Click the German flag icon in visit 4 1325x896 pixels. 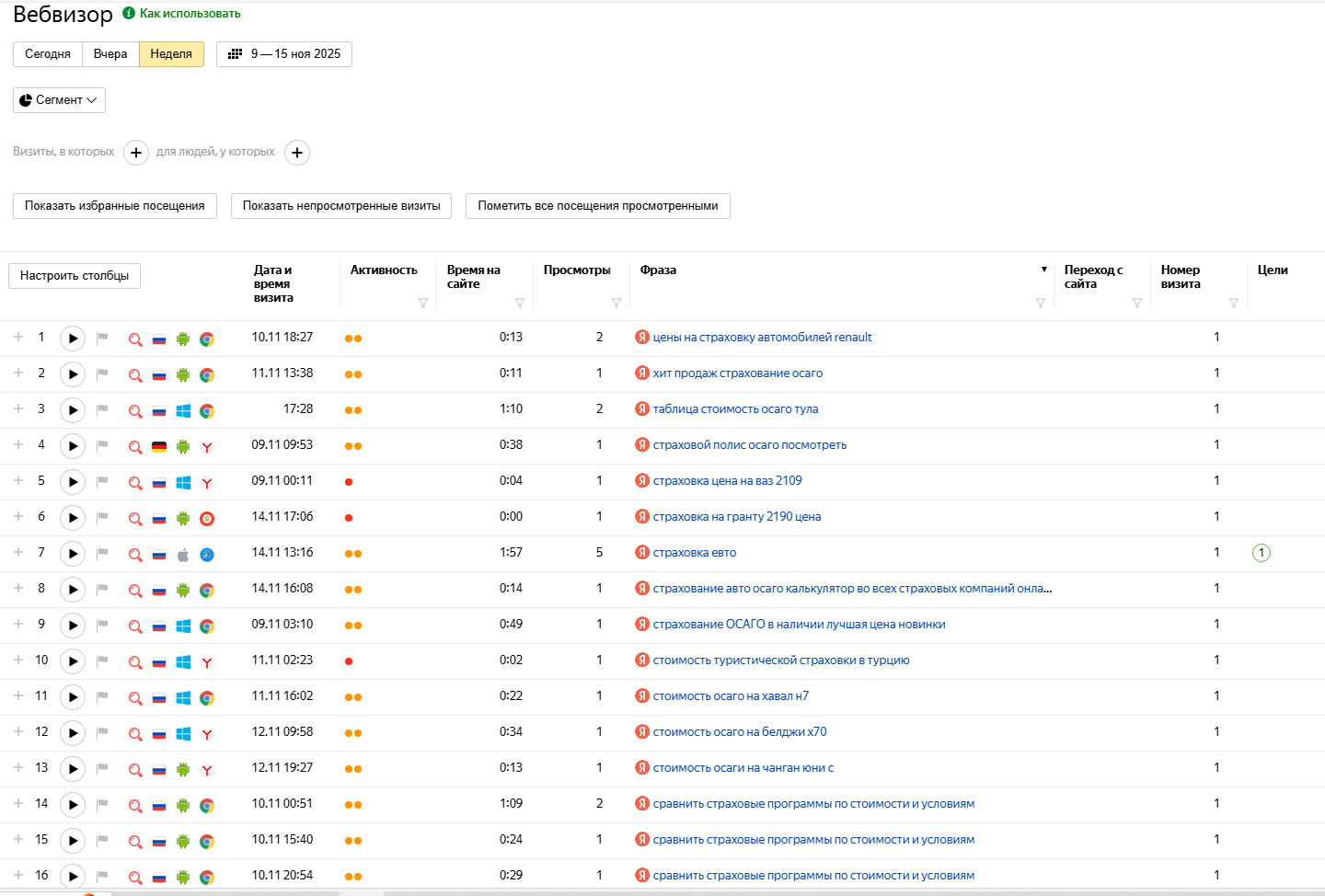pyautogui.click(x=159, y=447)
